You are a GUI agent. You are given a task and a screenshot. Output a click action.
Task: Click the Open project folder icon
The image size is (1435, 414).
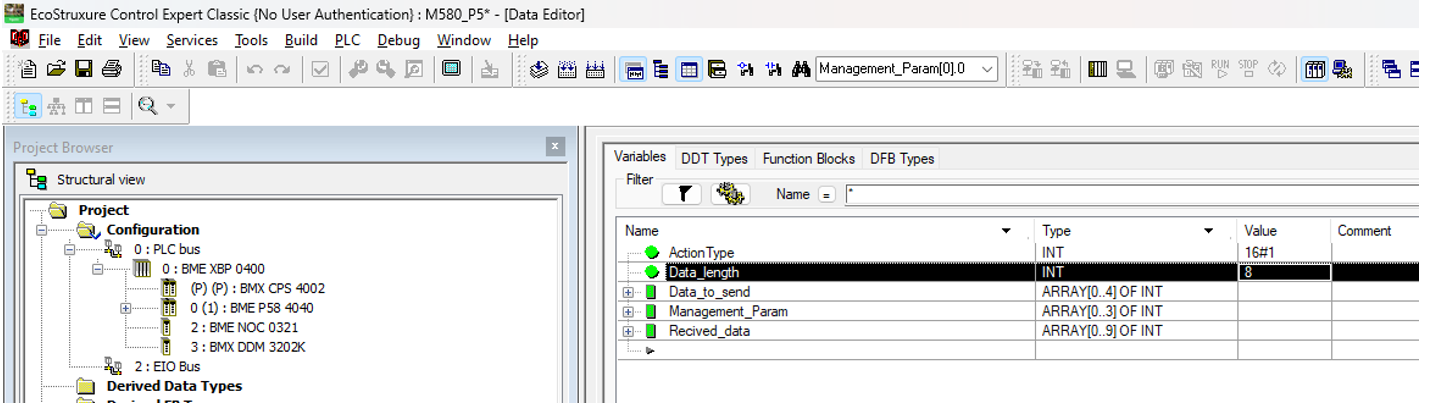(56, 69)
